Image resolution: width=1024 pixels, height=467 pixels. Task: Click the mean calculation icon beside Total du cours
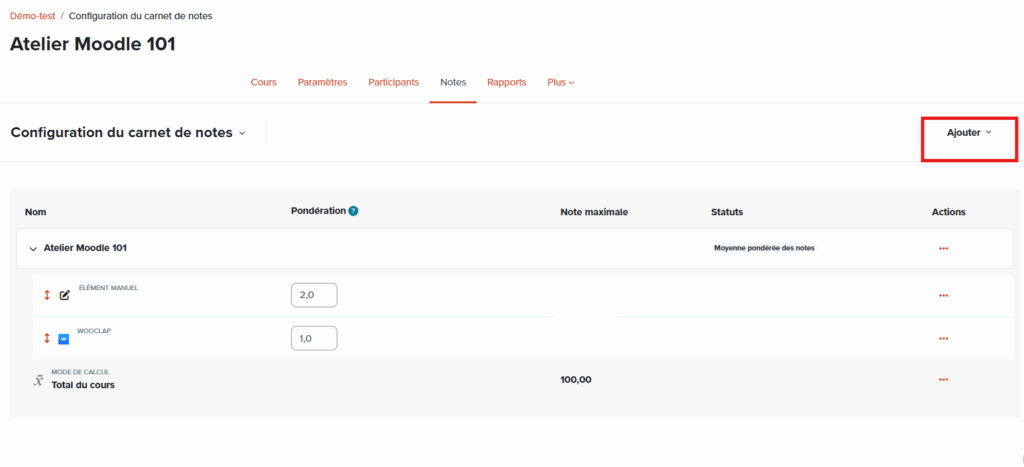38,380
